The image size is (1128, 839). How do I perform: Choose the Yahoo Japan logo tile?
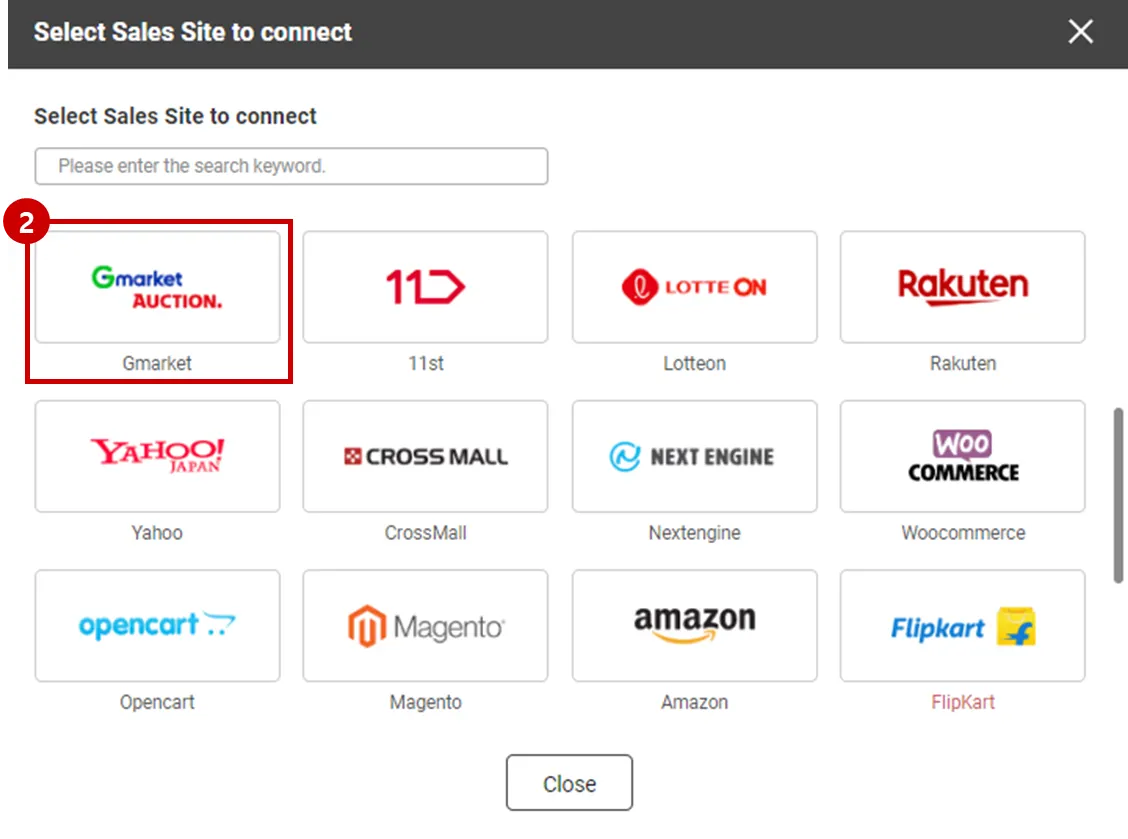pyautogui.click(x=157, y=456)
